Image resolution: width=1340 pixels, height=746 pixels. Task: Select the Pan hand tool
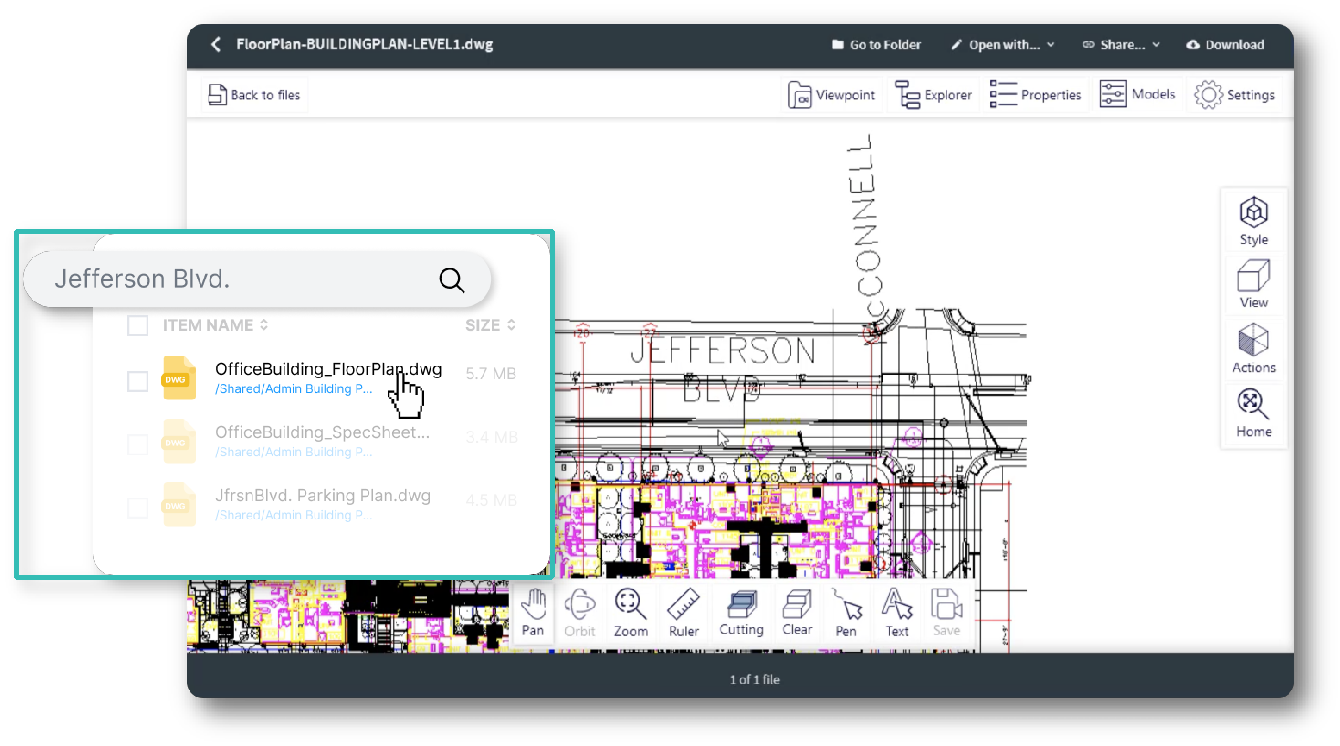[x=533, y=611]
